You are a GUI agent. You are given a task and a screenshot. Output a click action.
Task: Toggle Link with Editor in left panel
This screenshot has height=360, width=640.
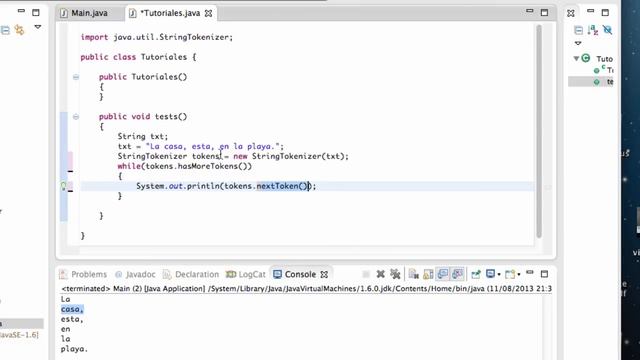[x=19, y=30]
